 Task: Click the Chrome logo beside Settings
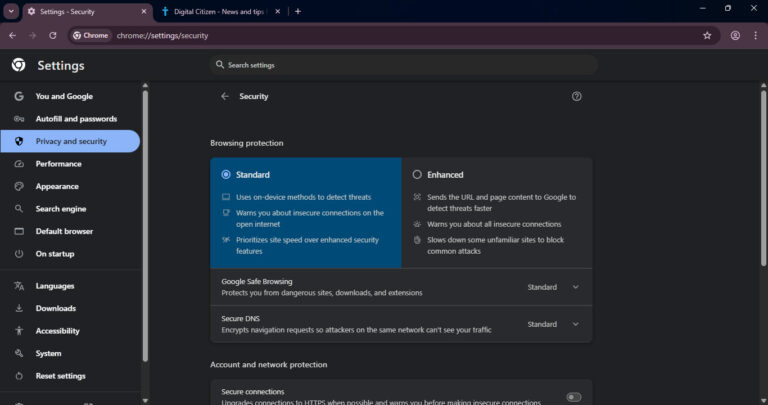point(19,65)
